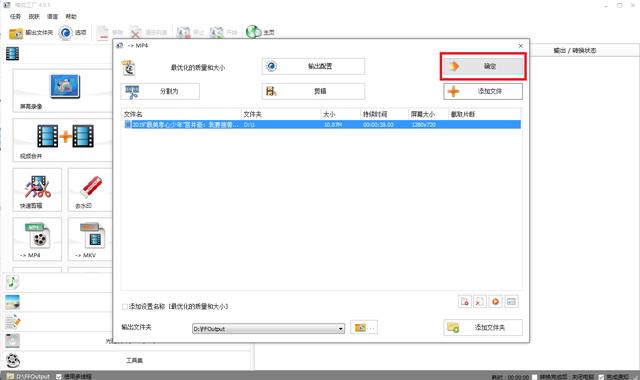Toggle the 添加设置名称 checkbox
This screenshot has width=640, height=380.
(125, 307)
